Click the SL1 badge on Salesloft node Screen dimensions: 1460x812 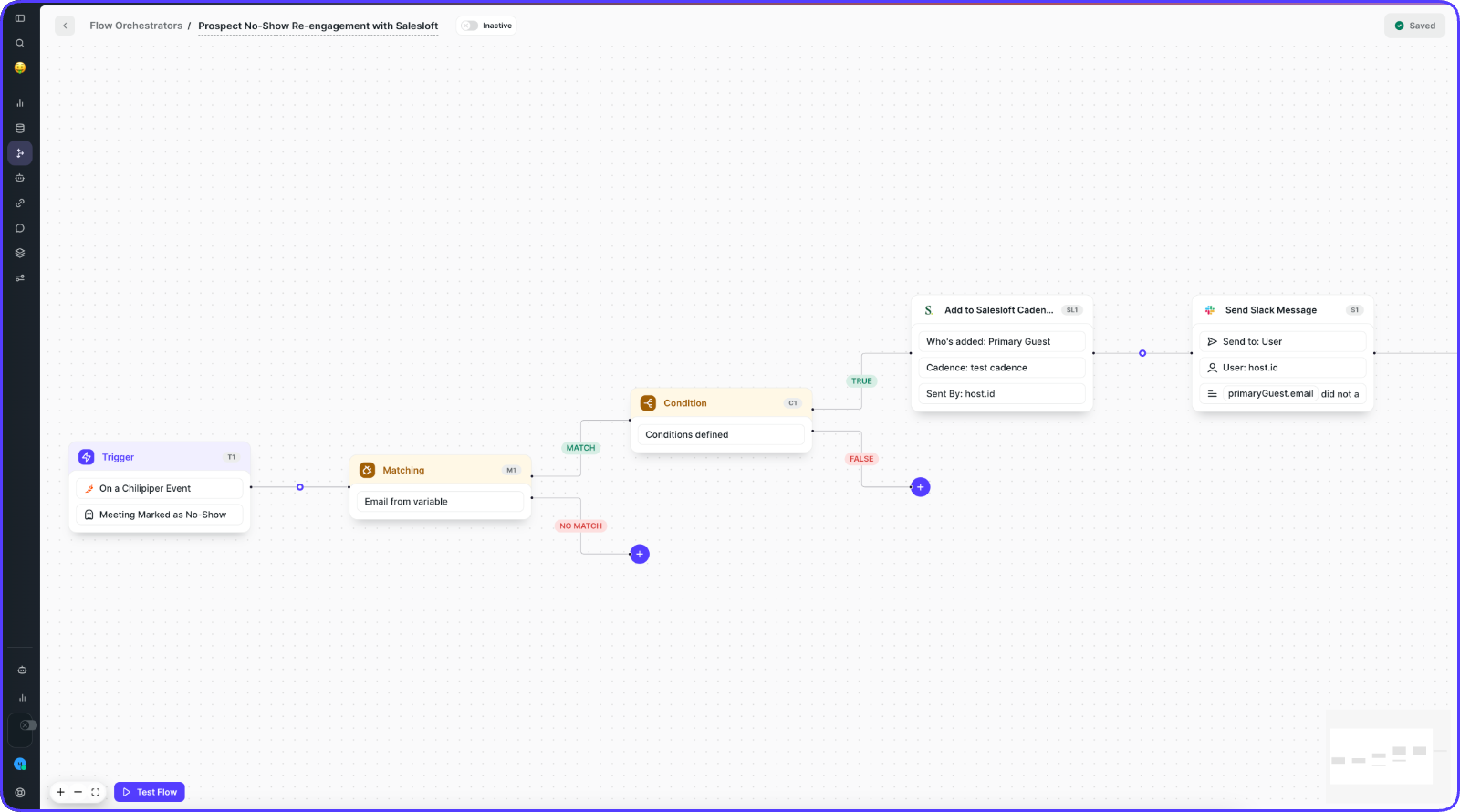[x=1072, y=310]
